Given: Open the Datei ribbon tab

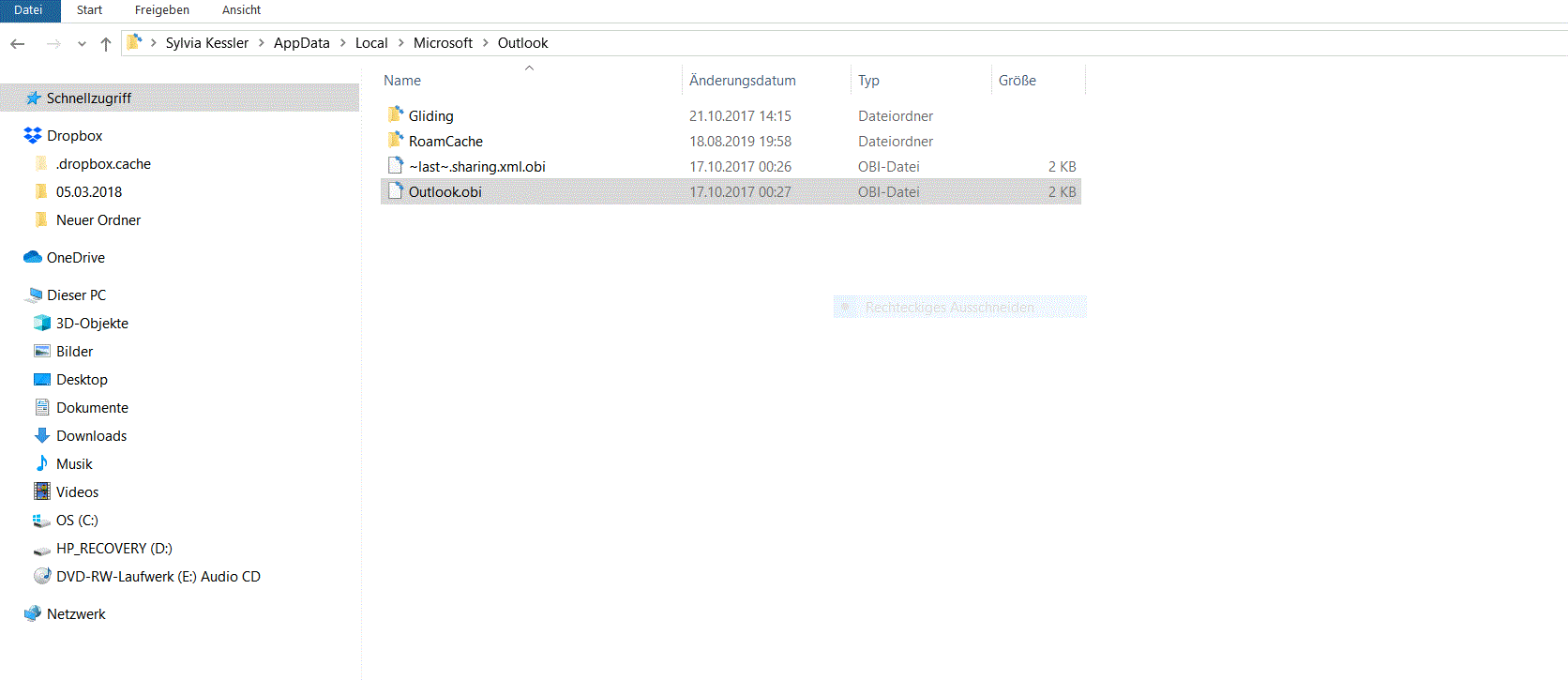Looking at the screenshot, I should pyautogui.click(x=29, y=10).
